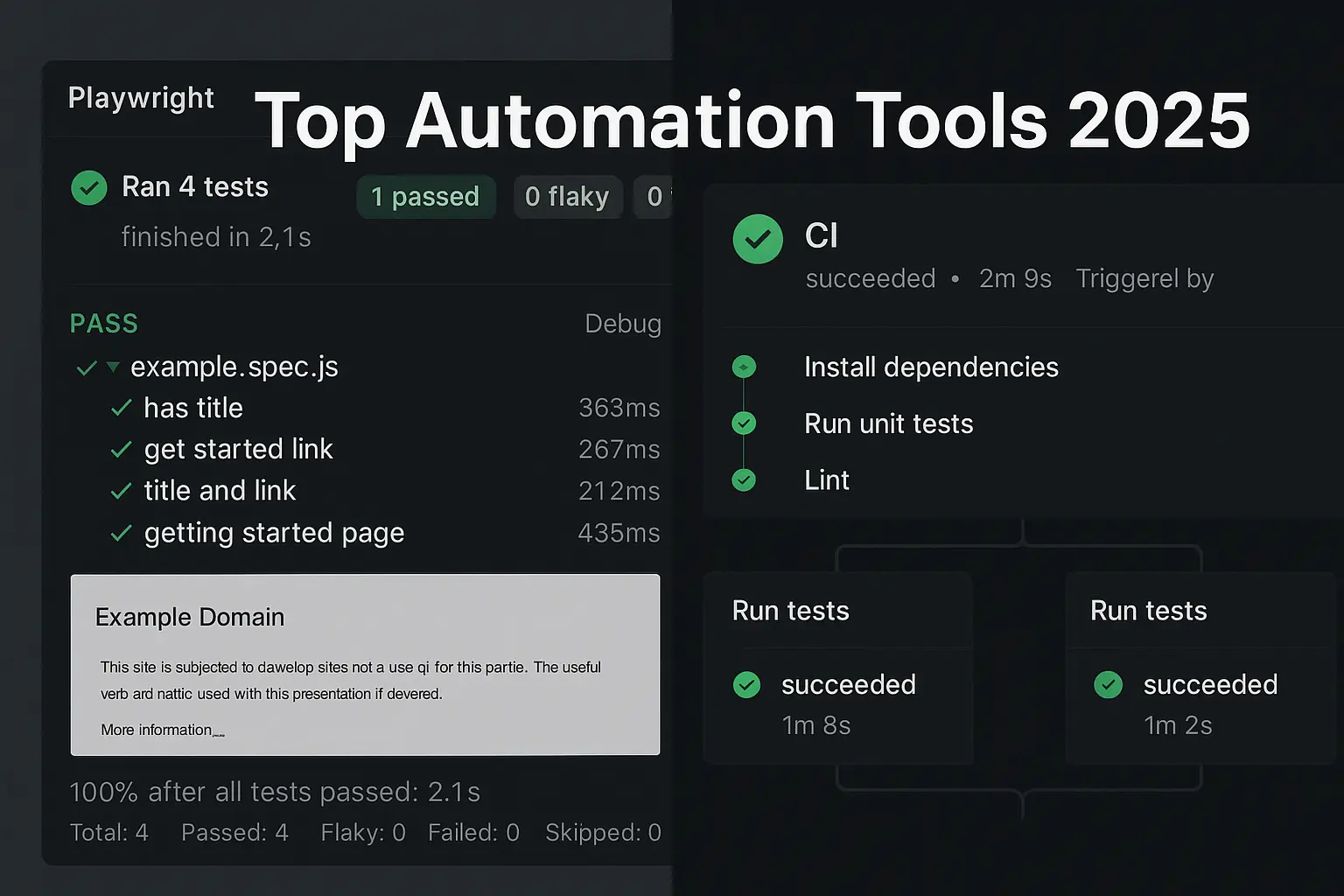The image size is (1344, 896).
Task: Click the Lint step status icon
Action: pyautogui.click(x=744, y=480)
